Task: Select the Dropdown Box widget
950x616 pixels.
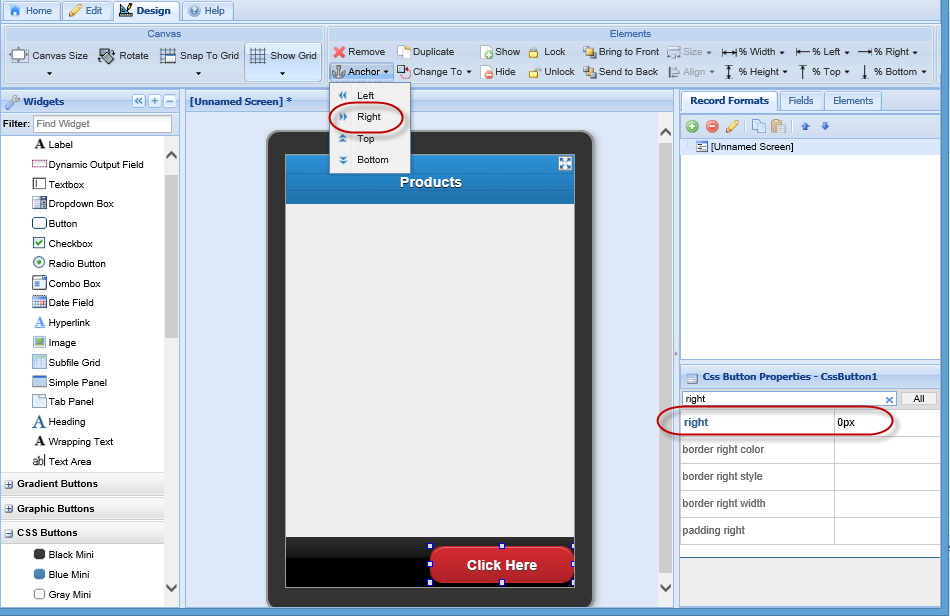Action: coord(73,204)
